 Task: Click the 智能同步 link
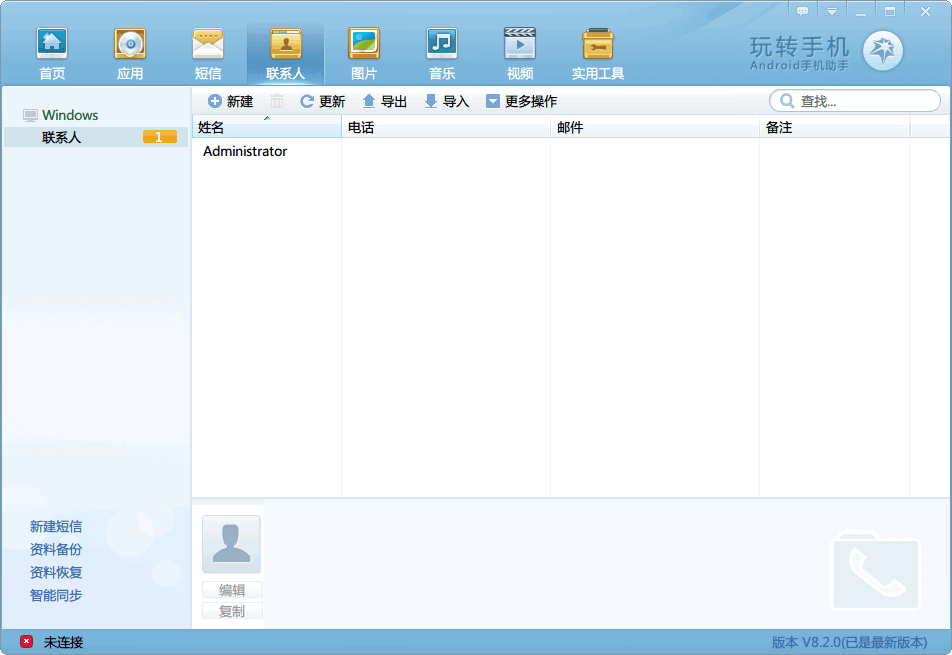pos(56,596)
